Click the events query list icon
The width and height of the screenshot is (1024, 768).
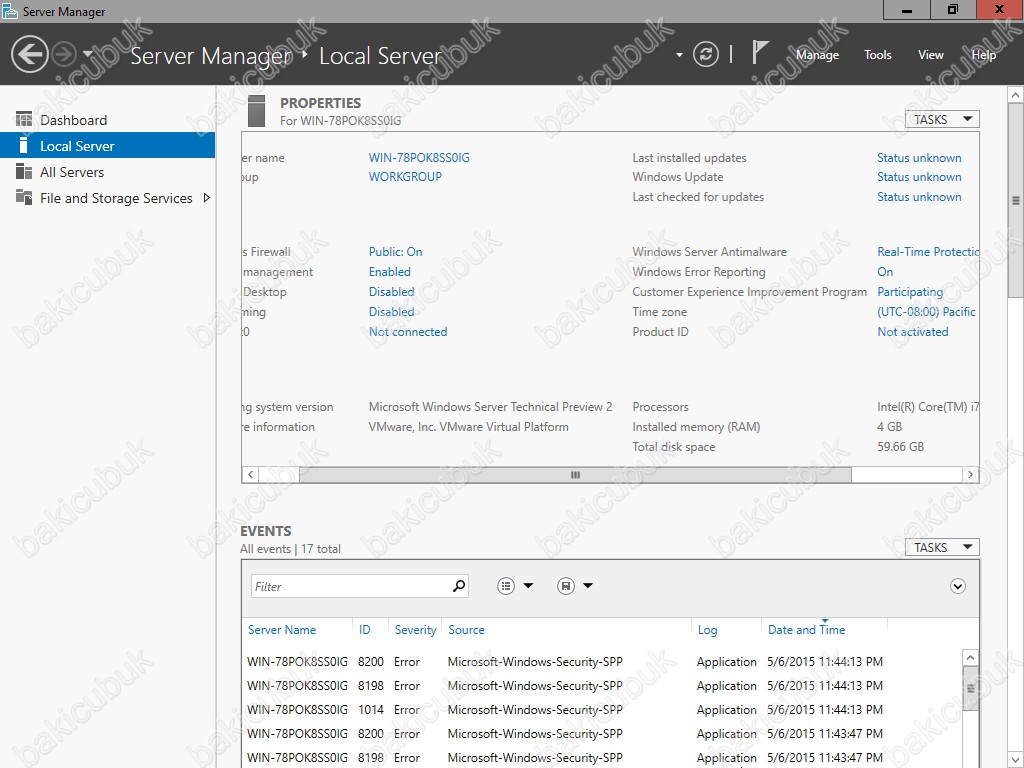505,586
